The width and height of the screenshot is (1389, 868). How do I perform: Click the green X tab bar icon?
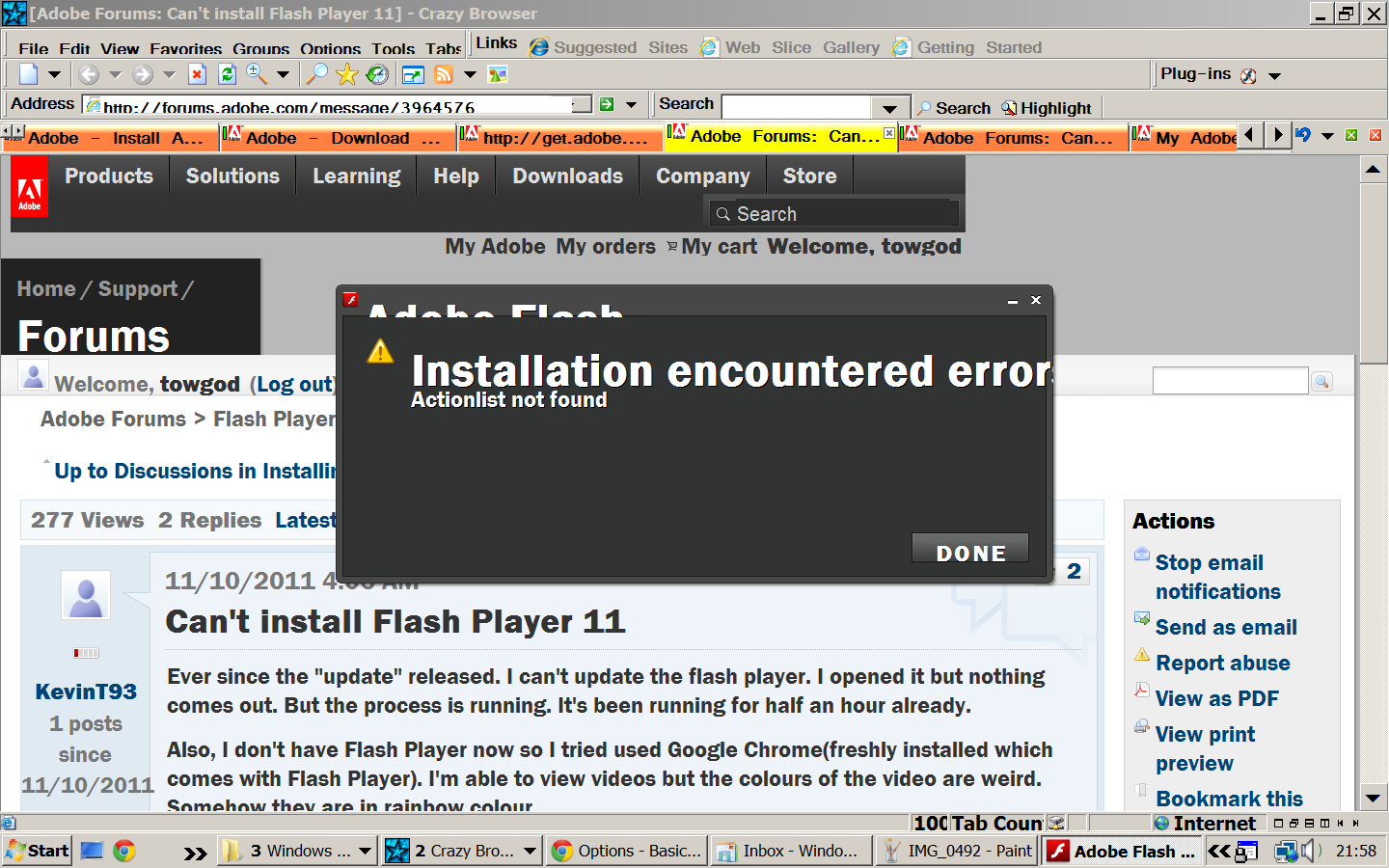pyautogui.click(x=1351, y=135)
